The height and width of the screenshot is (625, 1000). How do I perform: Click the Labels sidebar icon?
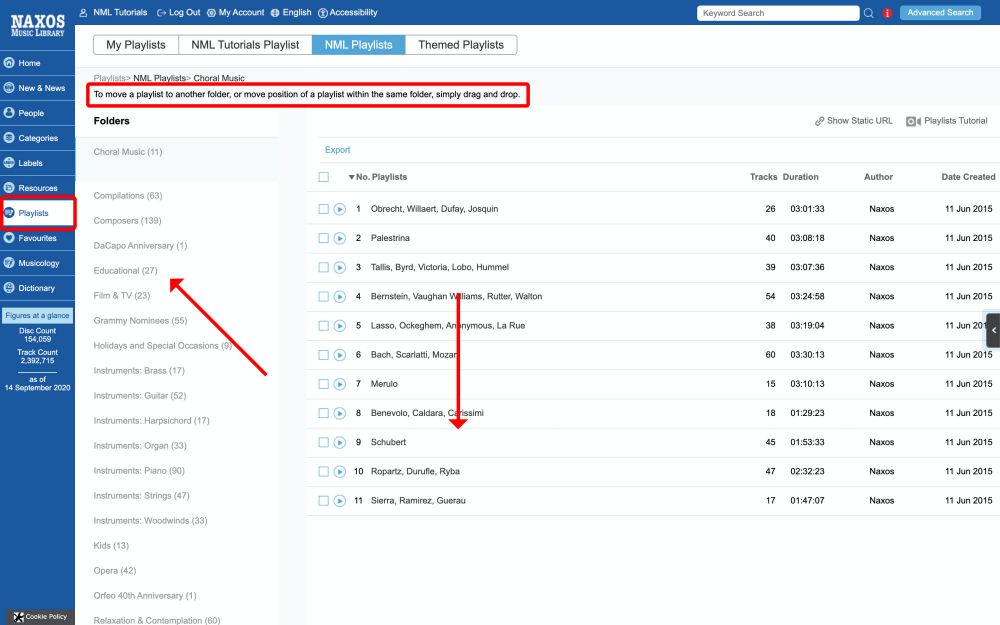click(9, 163)
